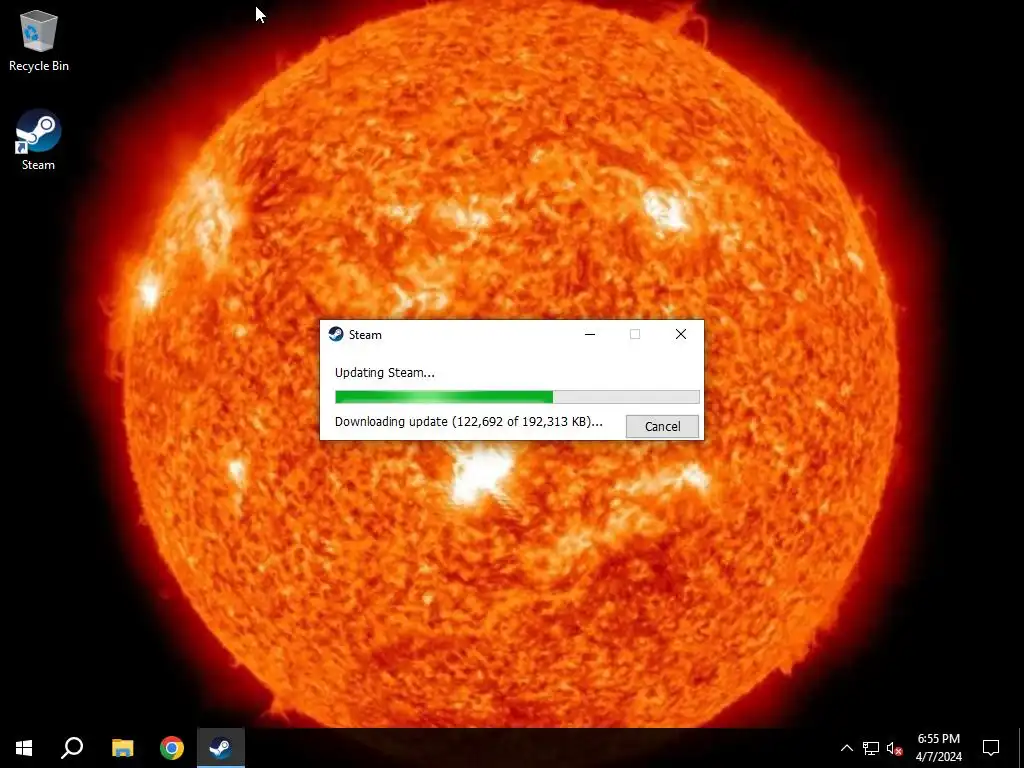Viewport: 1024px width, 768px height.
Task: Open the Action Center notifications icon
Action: tap(991, 748)
